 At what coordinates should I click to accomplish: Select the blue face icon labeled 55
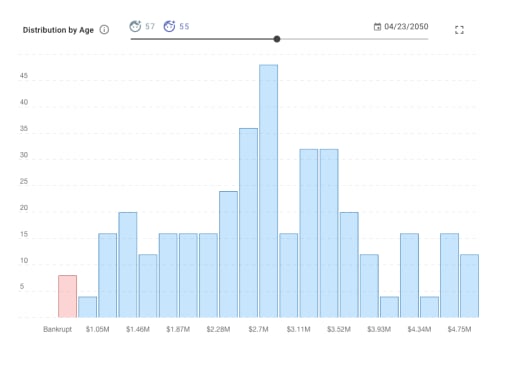click(x=169, y=26)
